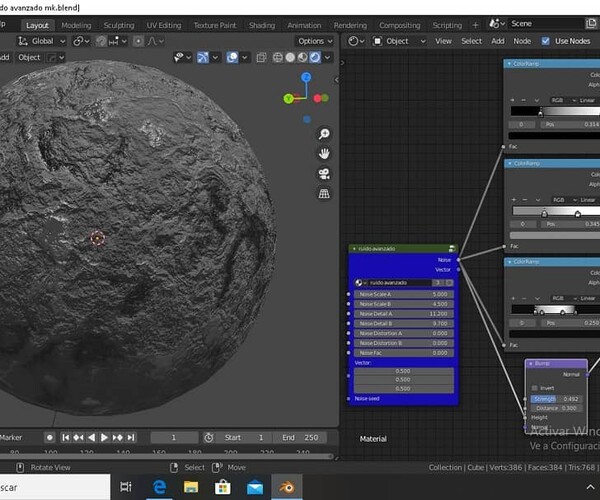Switch to the Shading workspace tab
The height and width of the screenshot is (500, 600).
(262, 25)
